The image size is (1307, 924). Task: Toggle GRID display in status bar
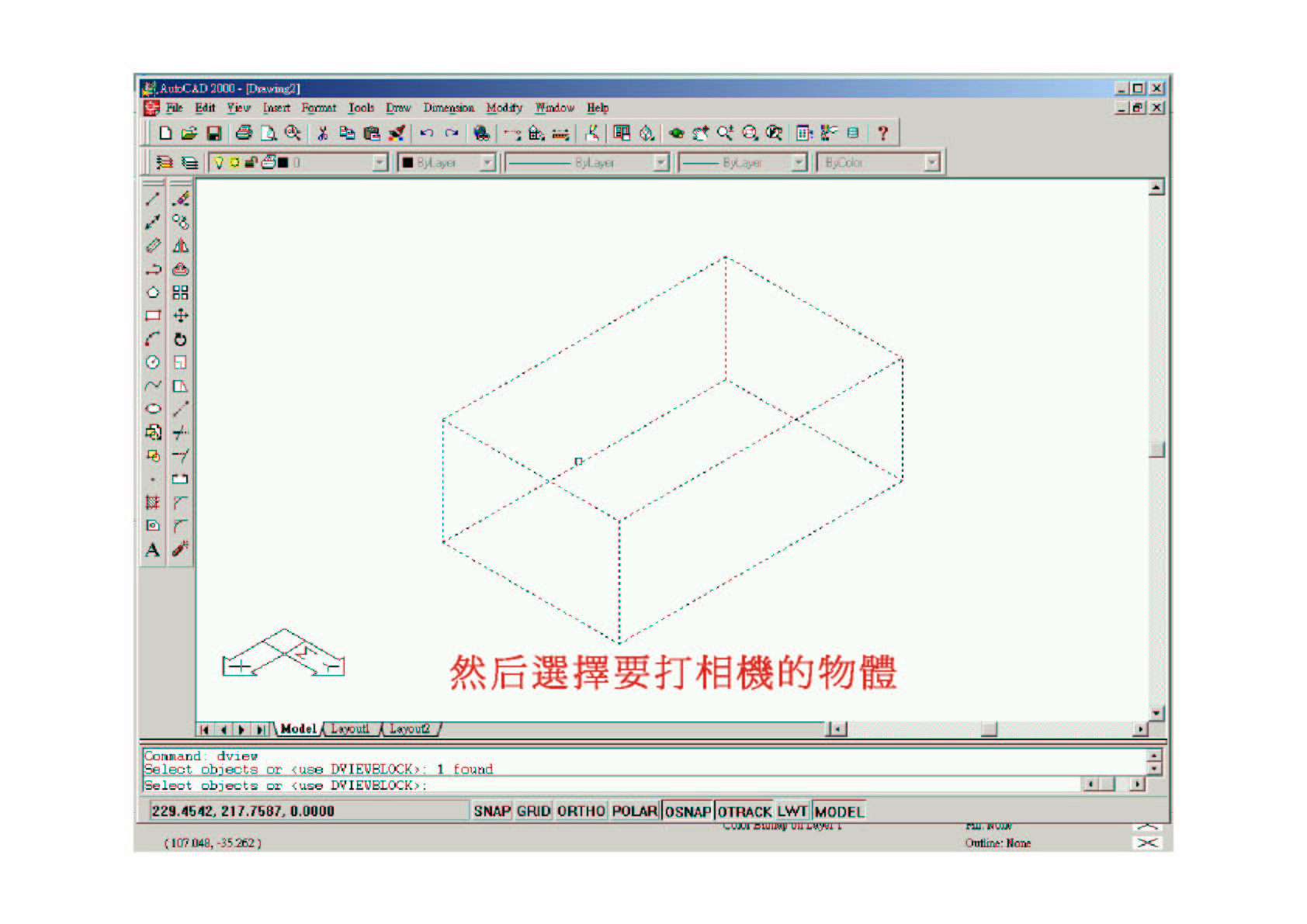click(x=533, y=811)
